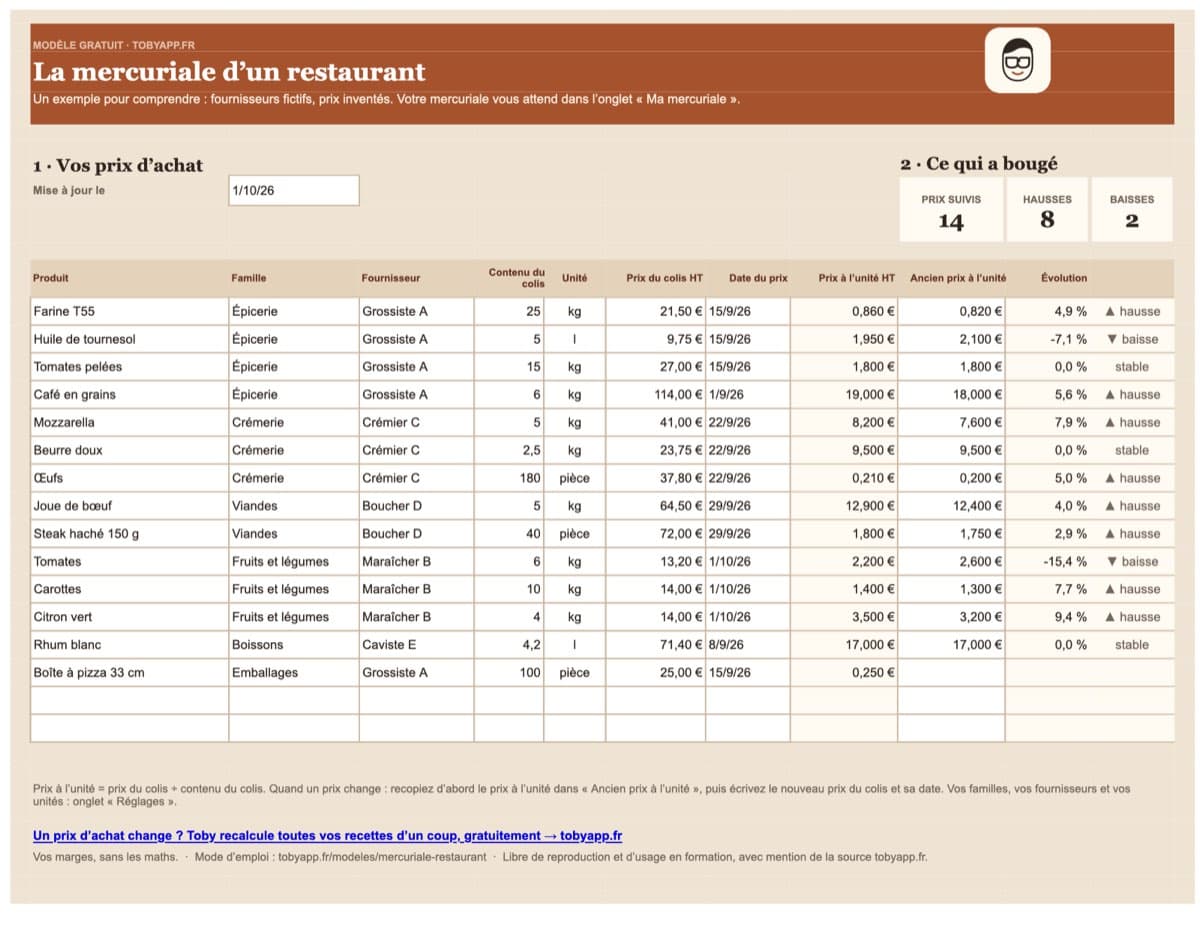The height and width of the screenshot is (931, 1200).
Task: Click the 'Citron vert' product cell
Action: pos(130,617)
